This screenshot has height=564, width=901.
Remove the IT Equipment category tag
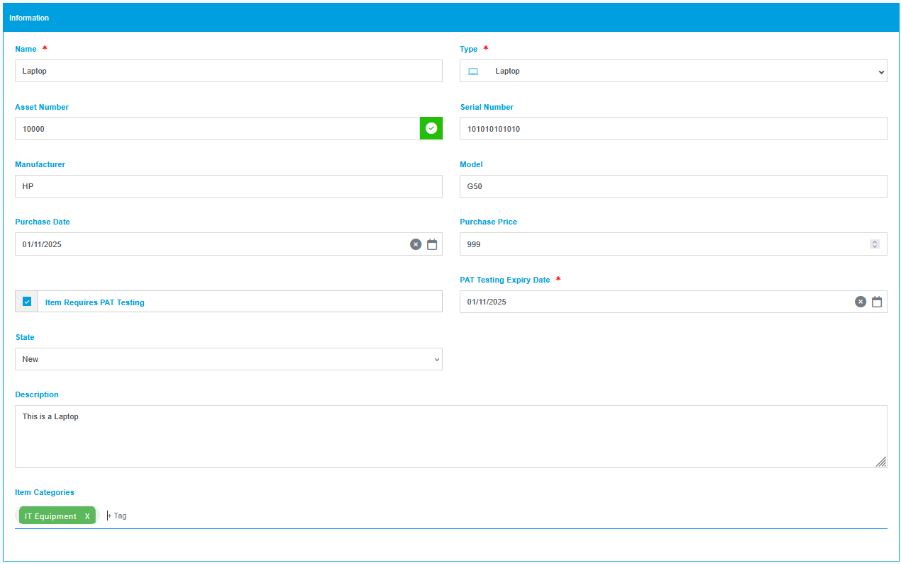pos(87,516)
